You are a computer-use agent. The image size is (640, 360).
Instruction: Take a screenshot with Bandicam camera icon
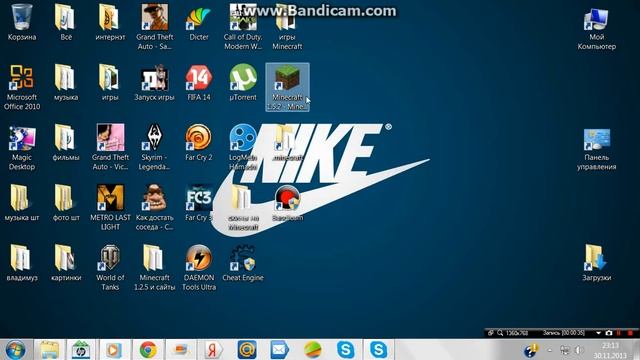point(609,333)
